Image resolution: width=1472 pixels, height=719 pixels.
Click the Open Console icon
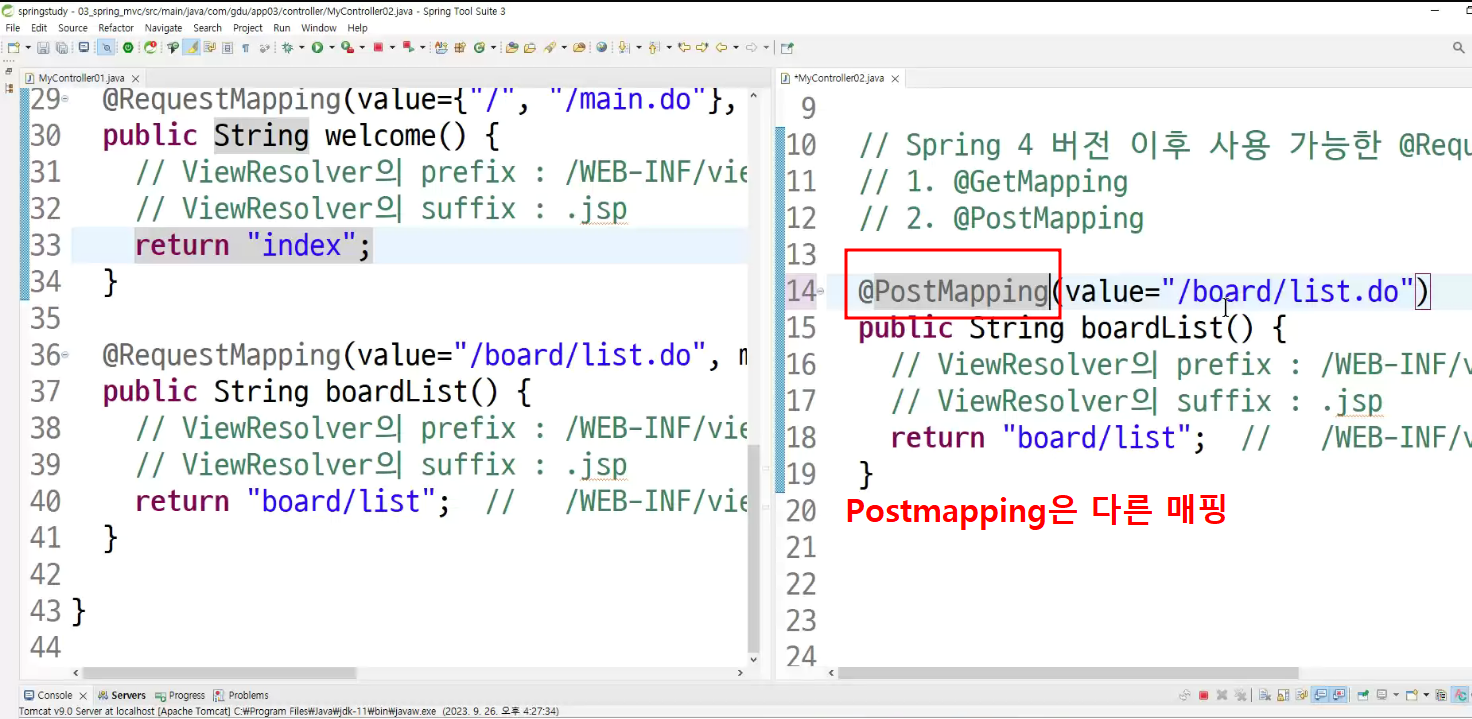(1411, 695)
